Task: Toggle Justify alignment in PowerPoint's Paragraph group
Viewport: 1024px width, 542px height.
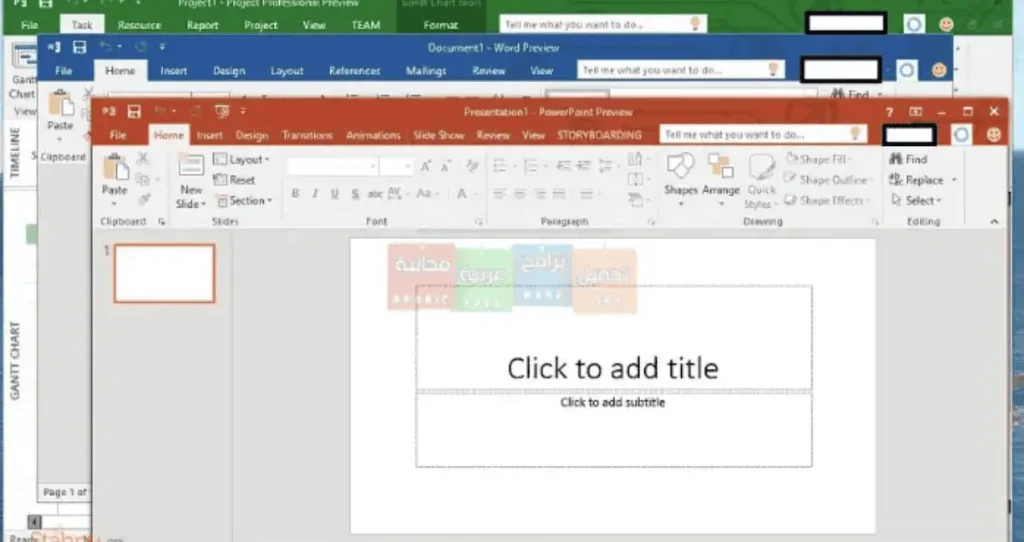Action: [559, 194]
